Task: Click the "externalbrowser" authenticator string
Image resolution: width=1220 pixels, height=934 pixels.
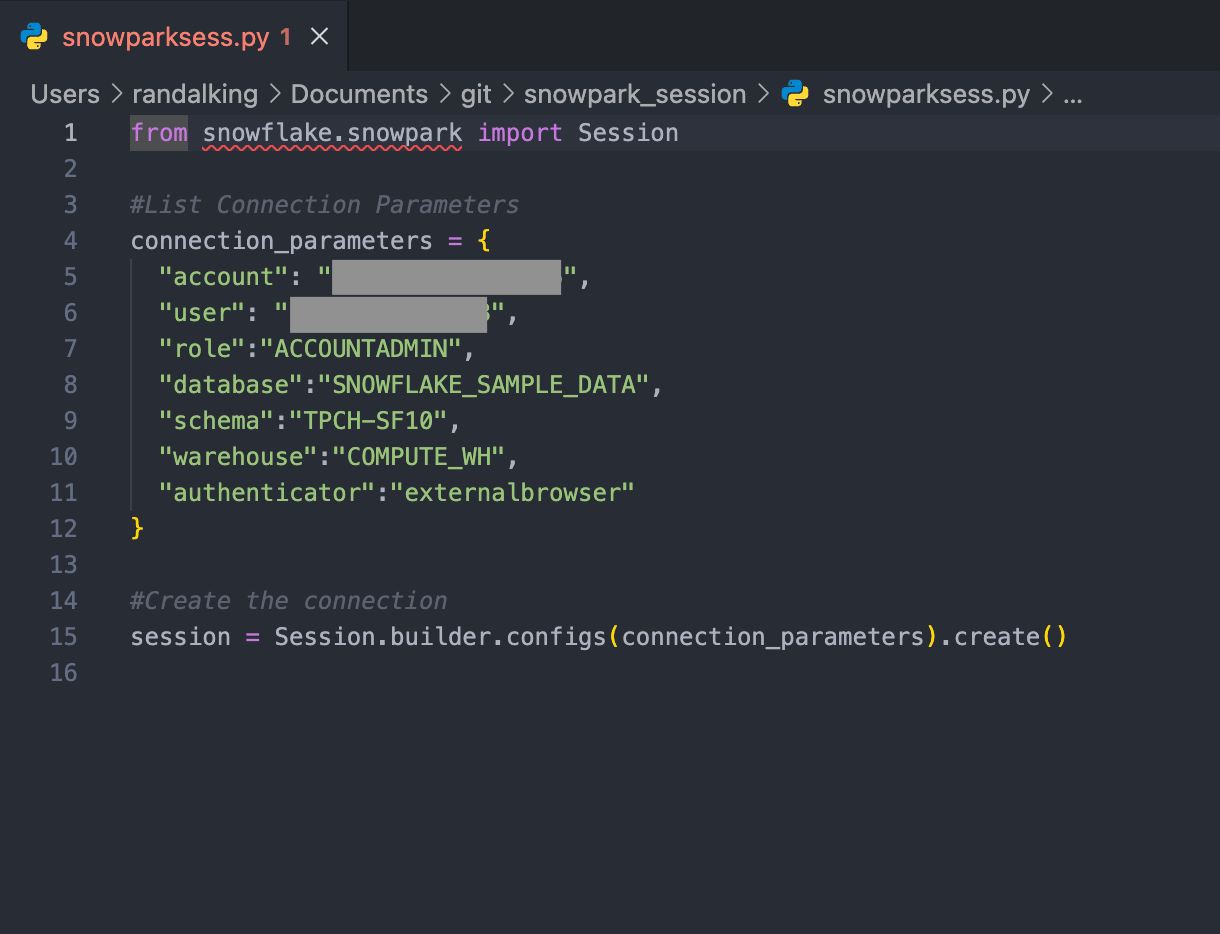Action: [x=518, y=493]
